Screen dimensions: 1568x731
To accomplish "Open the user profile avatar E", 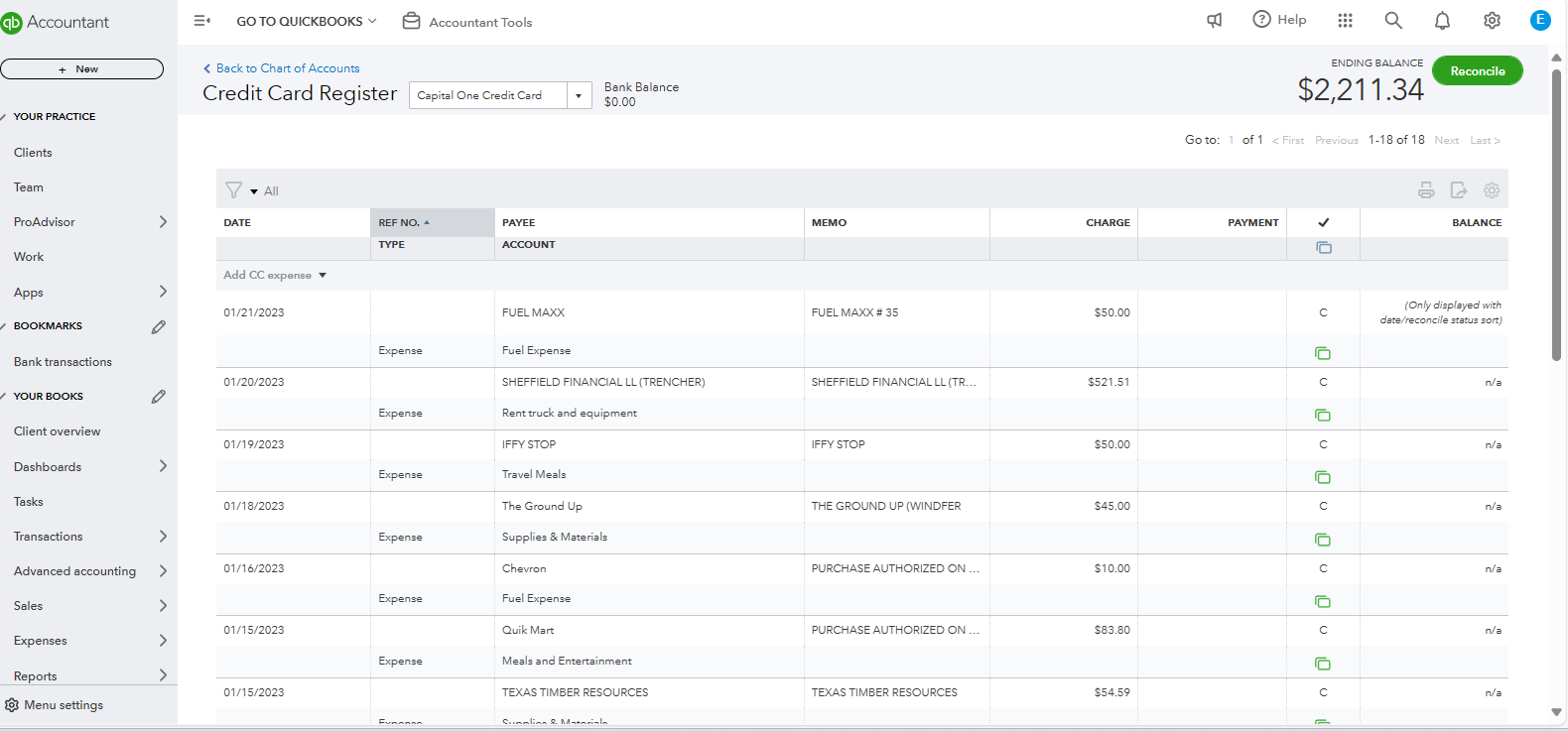I will click(1540, 20).
